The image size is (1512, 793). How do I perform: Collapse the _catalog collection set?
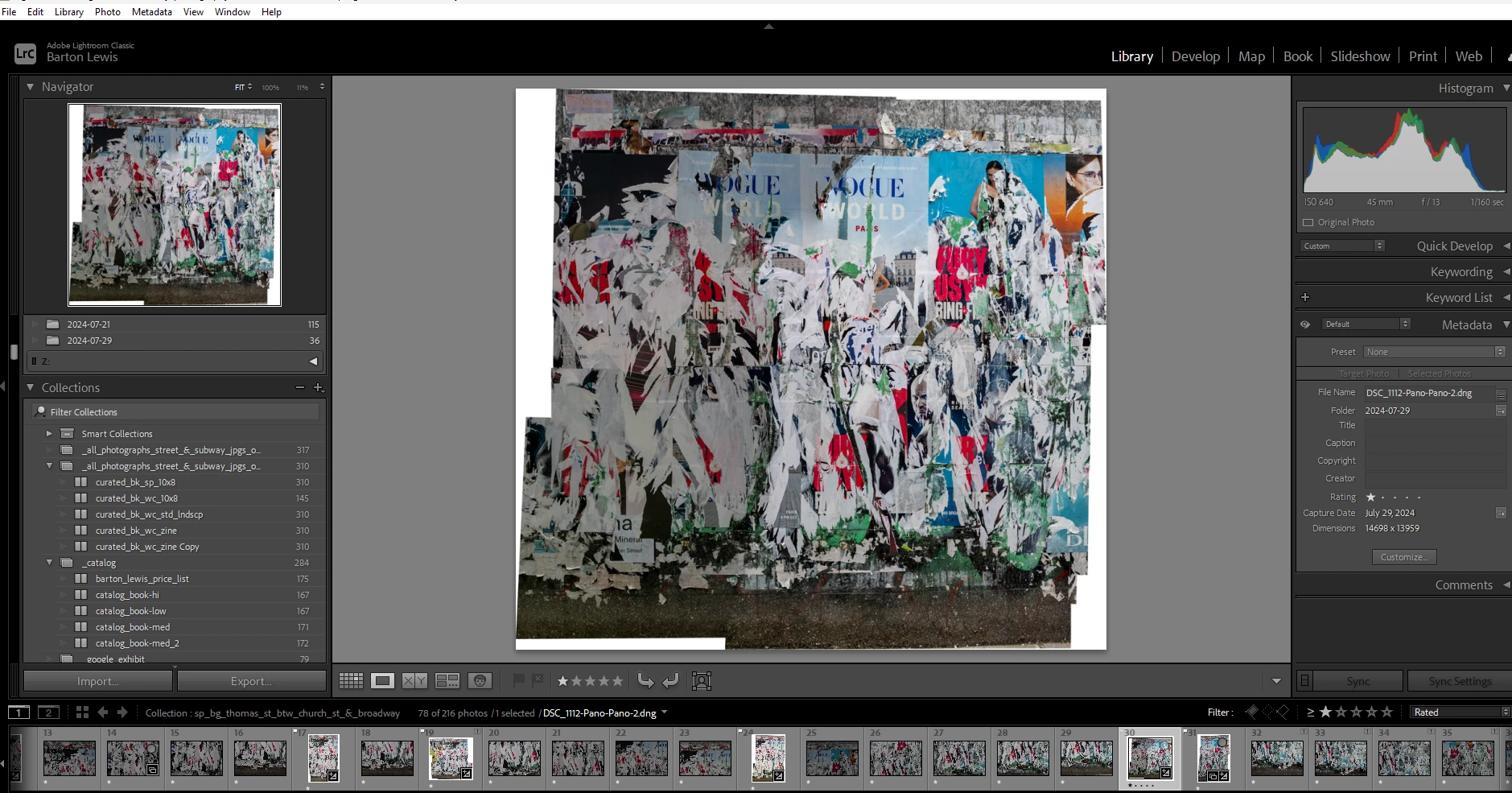point(49,563)
